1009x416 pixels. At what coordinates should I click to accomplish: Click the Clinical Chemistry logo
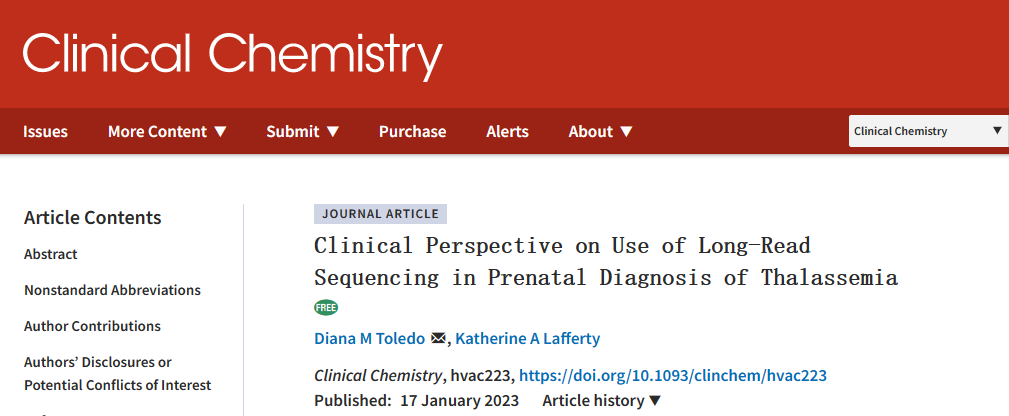click(232, 53)
